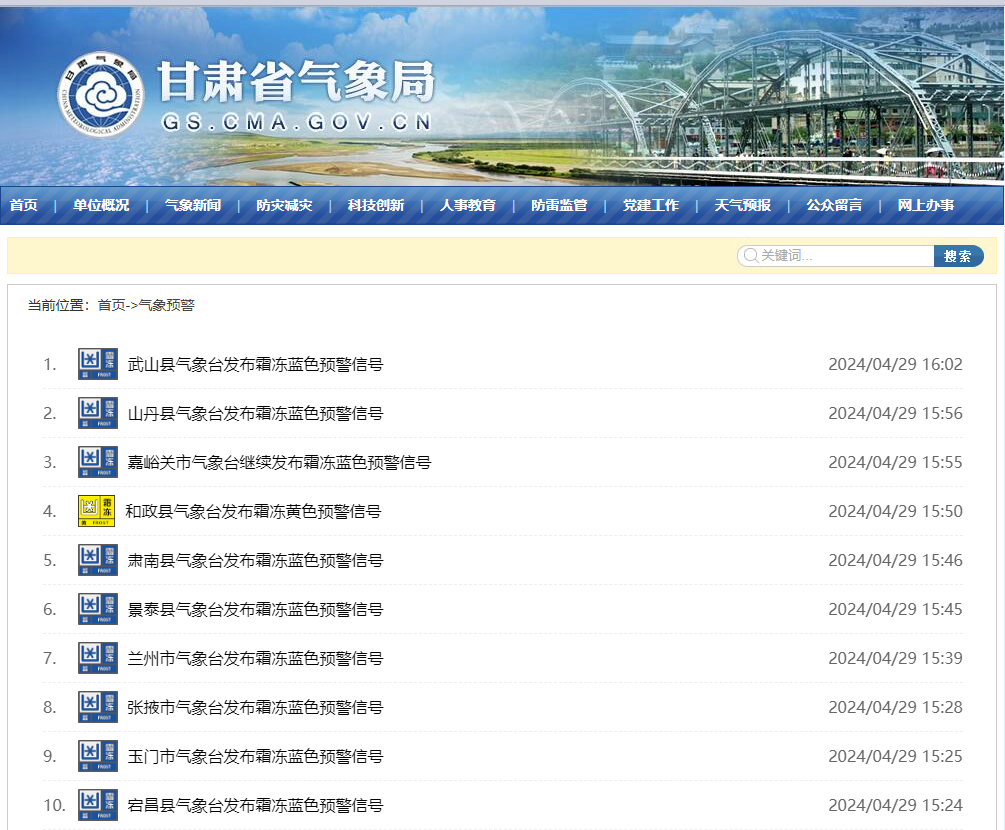Click the frost icon next to 玉门市

[97, 756]
